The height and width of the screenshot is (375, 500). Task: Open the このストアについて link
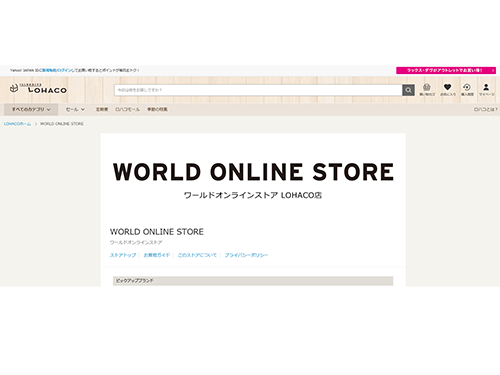[x=197, y=255]
